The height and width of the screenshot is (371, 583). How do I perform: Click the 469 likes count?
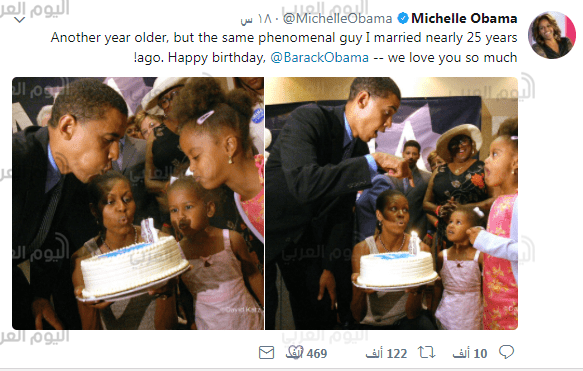(x=317, y=353)
